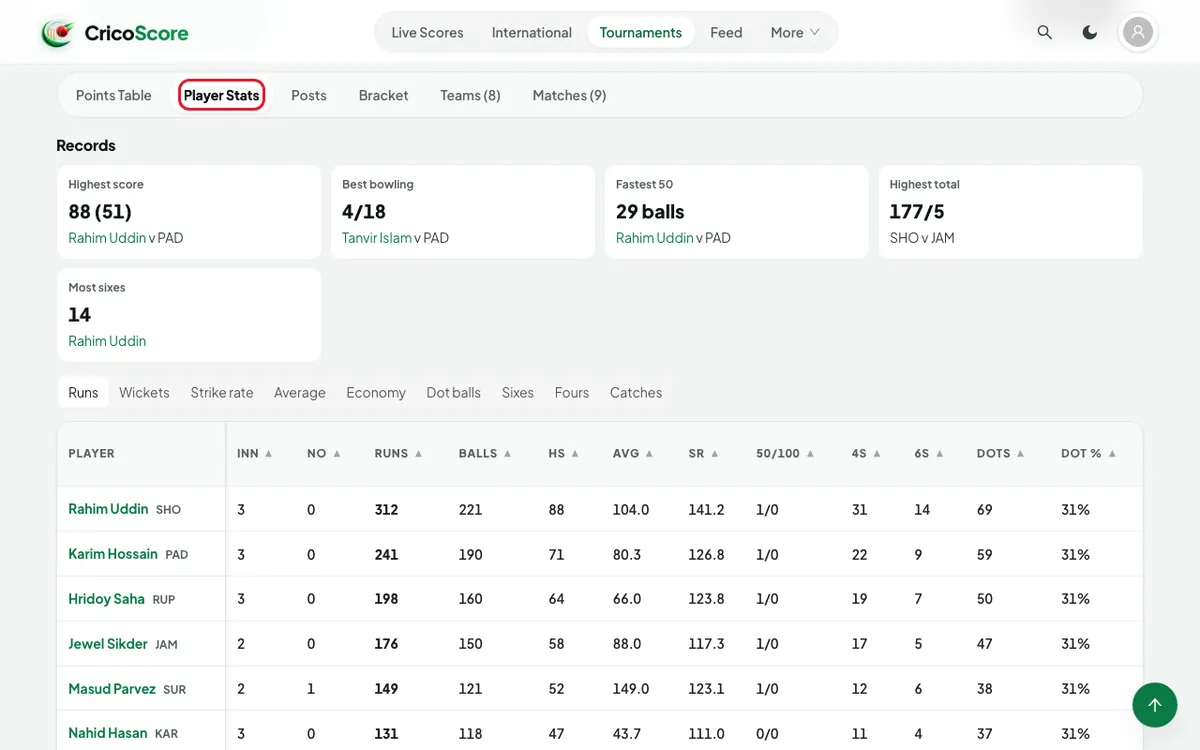Open Masud Parvez player profile
Viewport: 1200px width, 750px height.
coord(112,689)
